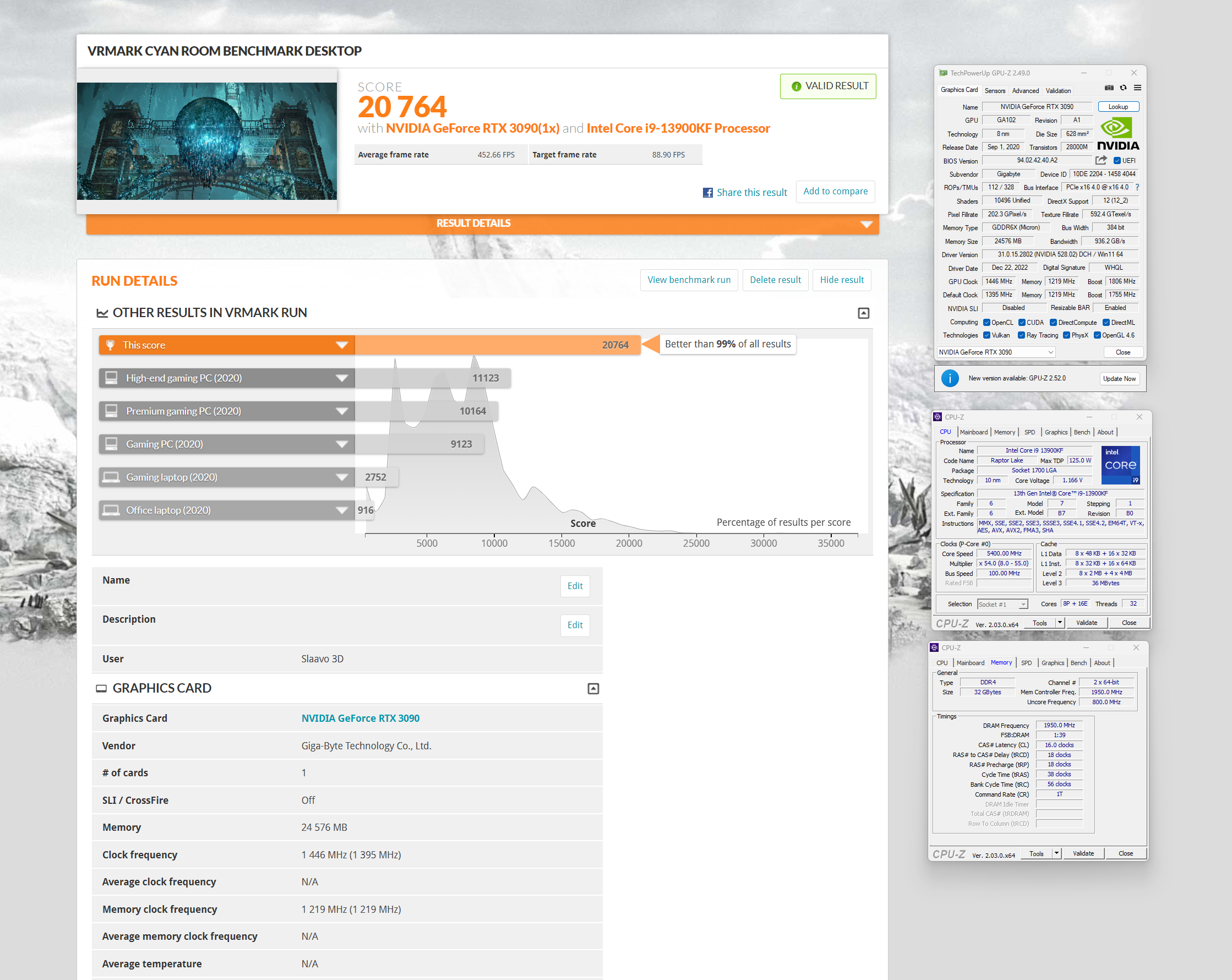Toggle the DirectML checkbox

tap(1106, 323)
